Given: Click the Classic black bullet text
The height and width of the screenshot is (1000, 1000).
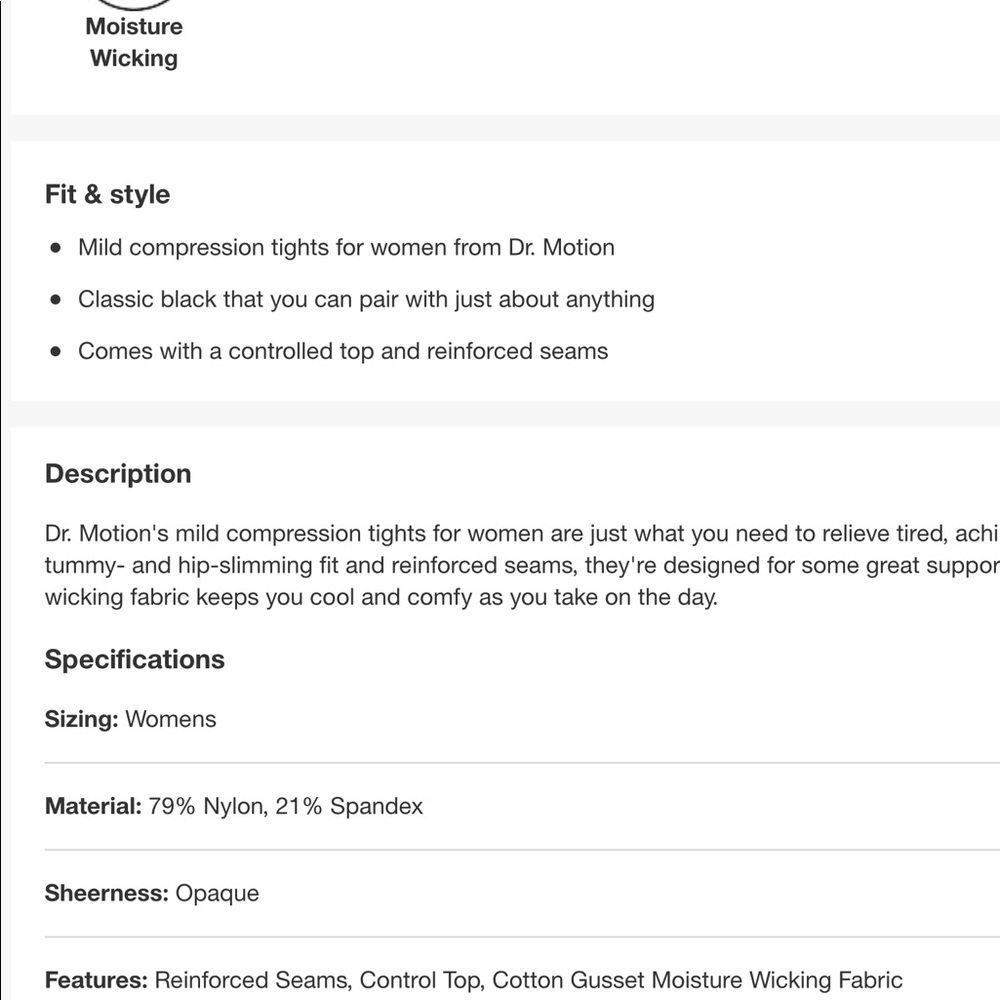Looking at the screenshot, I should coord(366,299).
